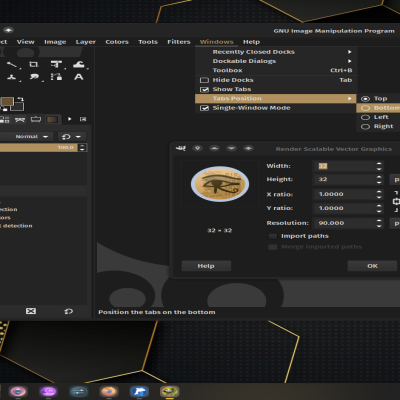Open the Tools menu

point(148,42)
